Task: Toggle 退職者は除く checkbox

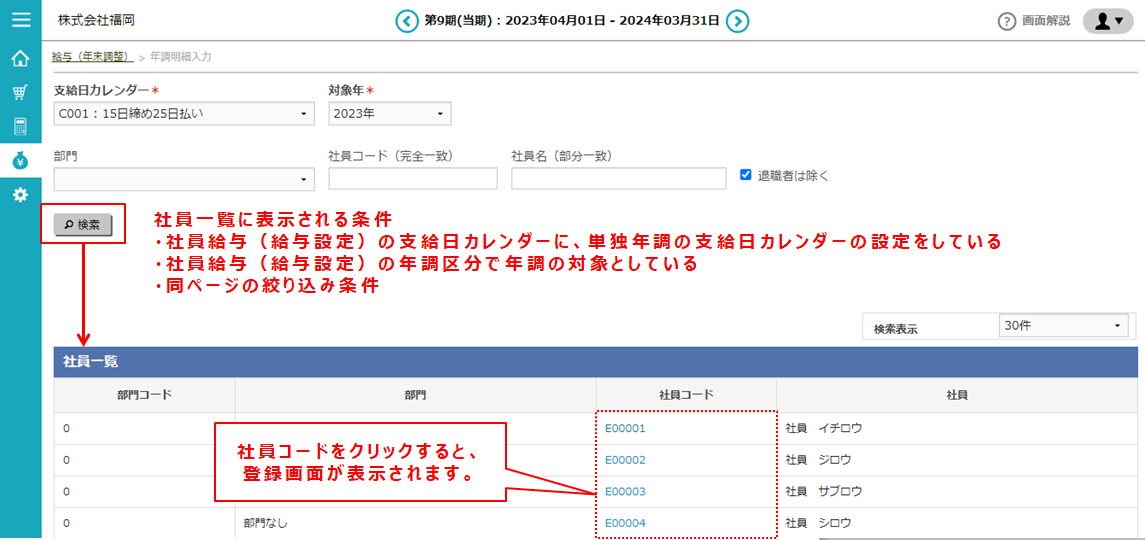Action: coord(746,175)
